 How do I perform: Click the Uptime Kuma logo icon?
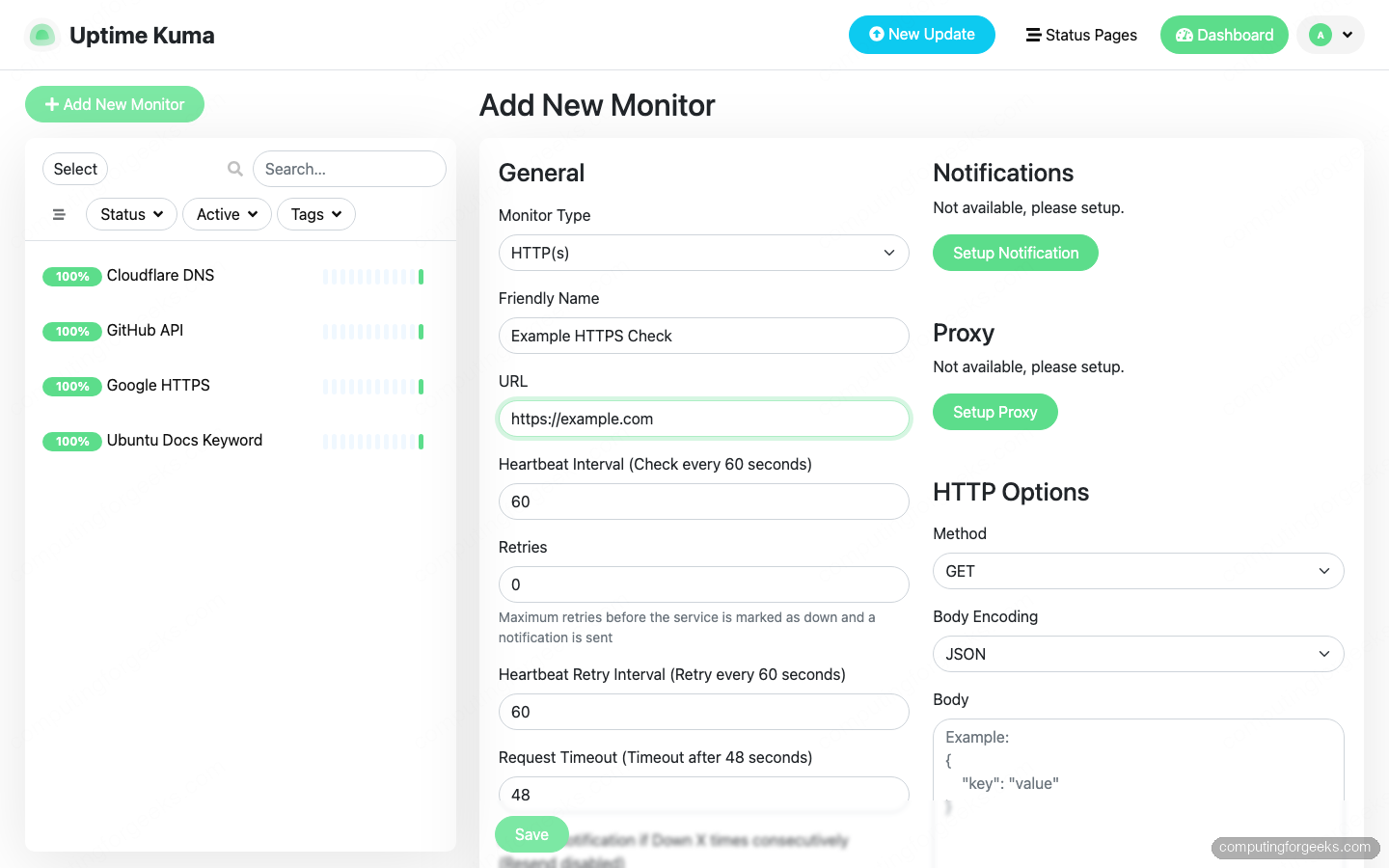pos(41,36)
